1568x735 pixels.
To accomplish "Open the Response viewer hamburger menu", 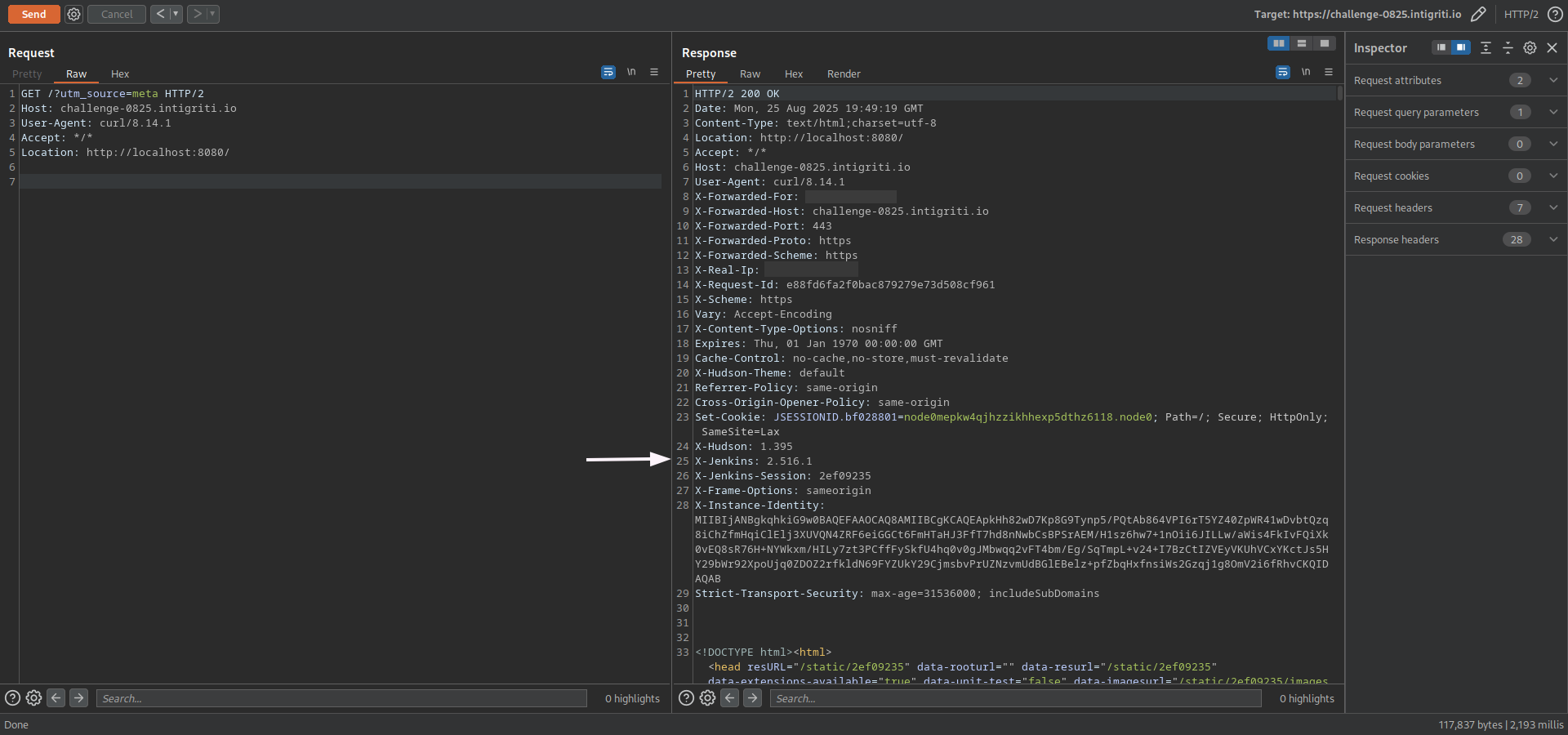I will tap(1329, 73).
